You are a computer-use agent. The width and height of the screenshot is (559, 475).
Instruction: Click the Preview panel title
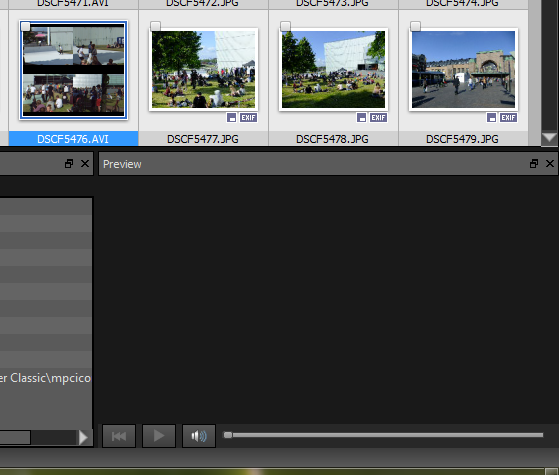pos(122,164)
